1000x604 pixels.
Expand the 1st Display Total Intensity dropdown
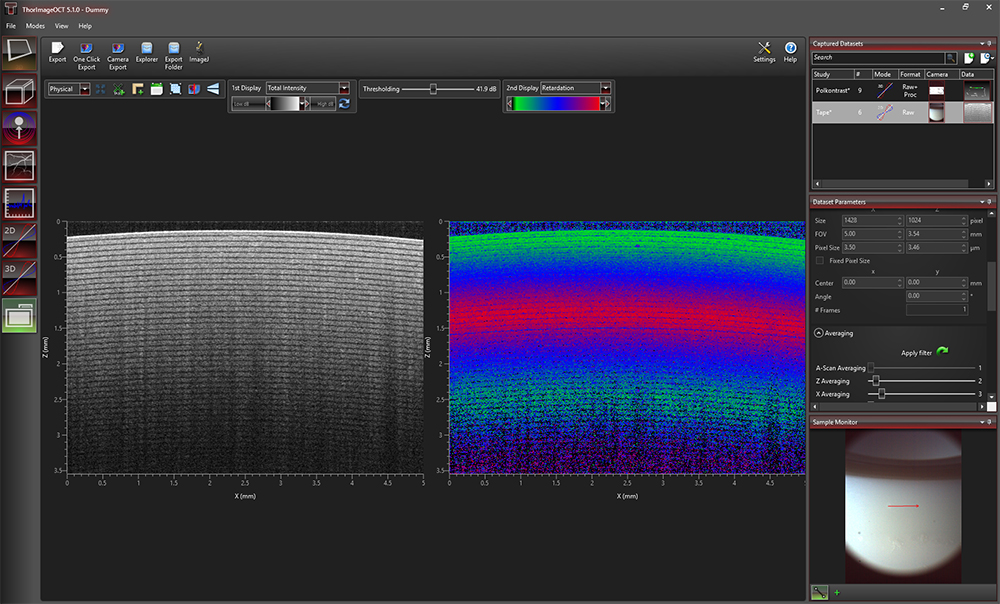344,88
